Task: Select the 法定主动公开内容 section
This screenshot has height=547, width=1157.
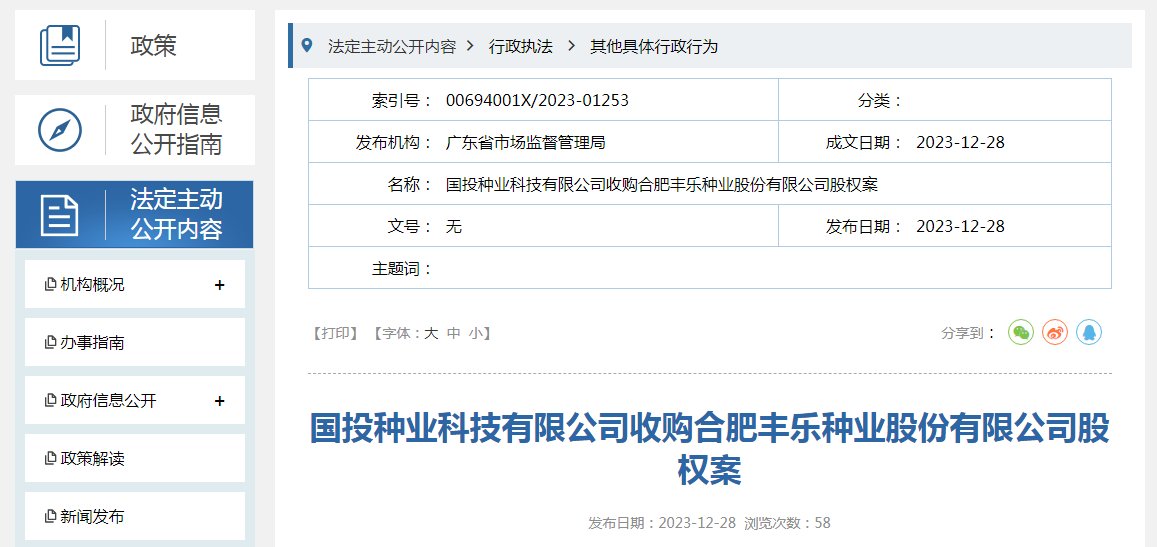Action: (x=135, y=215)
